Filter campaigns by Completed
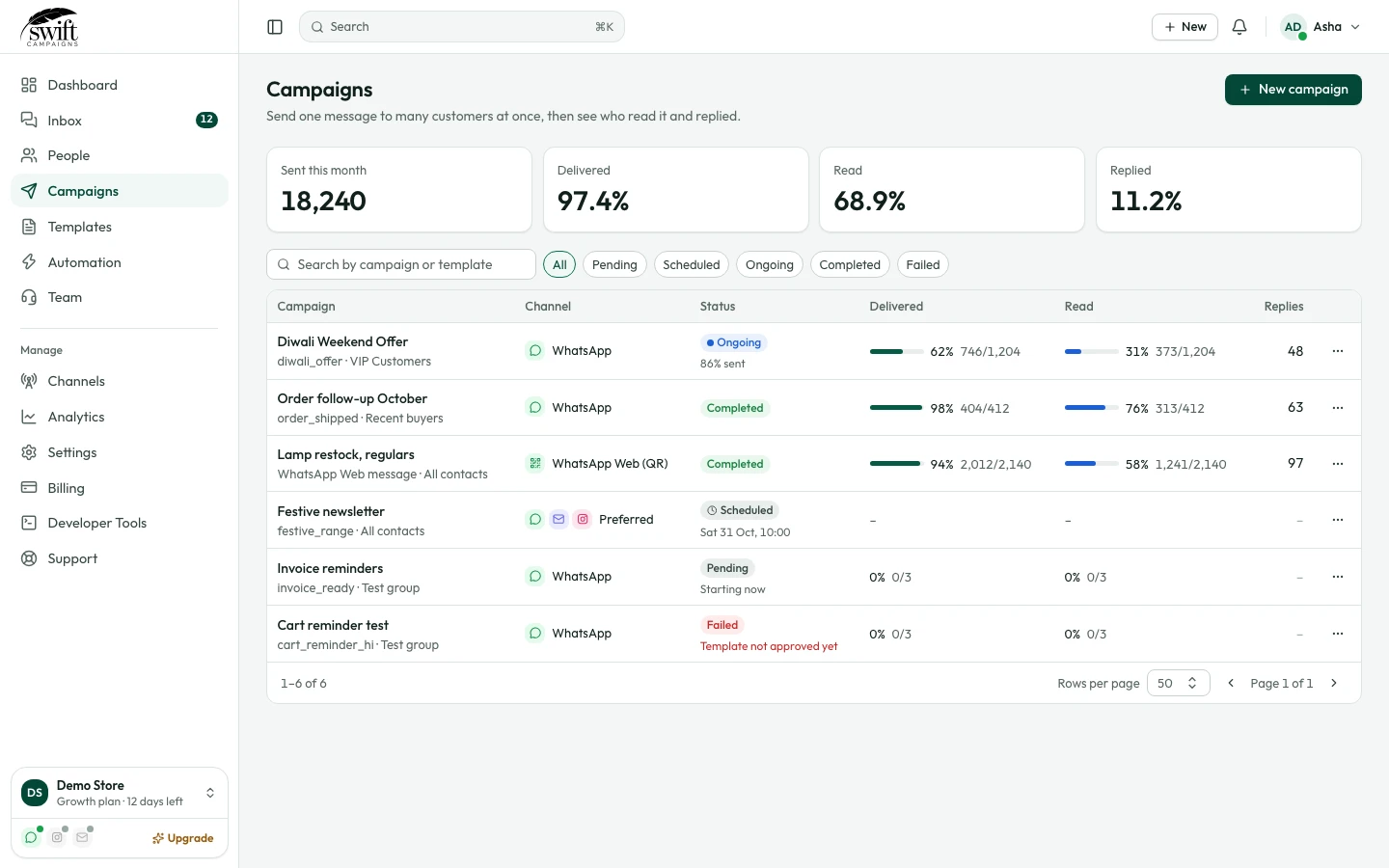The height and width of the screenshot is (868, 1389). pyautogui.click(x=850, y=264)
